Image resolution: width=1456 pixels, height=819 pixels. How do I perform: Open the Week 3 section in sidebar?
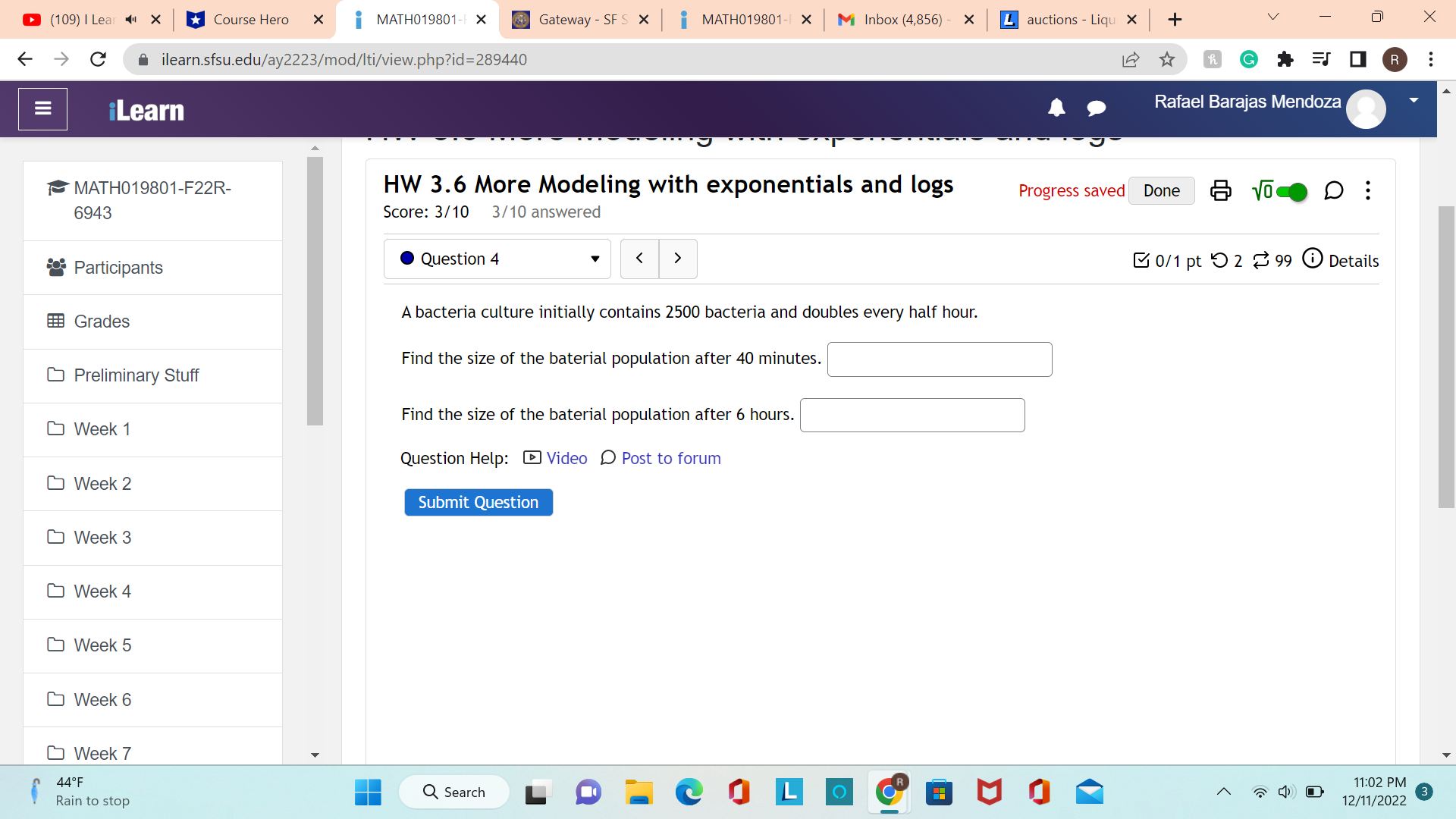[x=102, y=538]
